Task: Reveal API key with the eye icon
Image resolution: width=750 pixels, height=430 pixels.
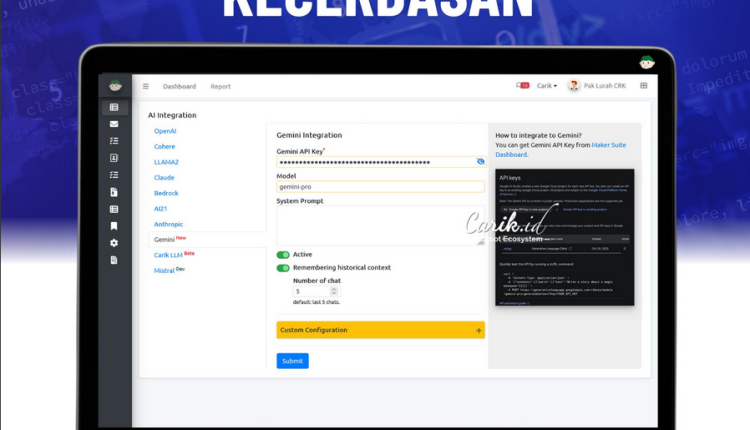Action: point(480,161)
